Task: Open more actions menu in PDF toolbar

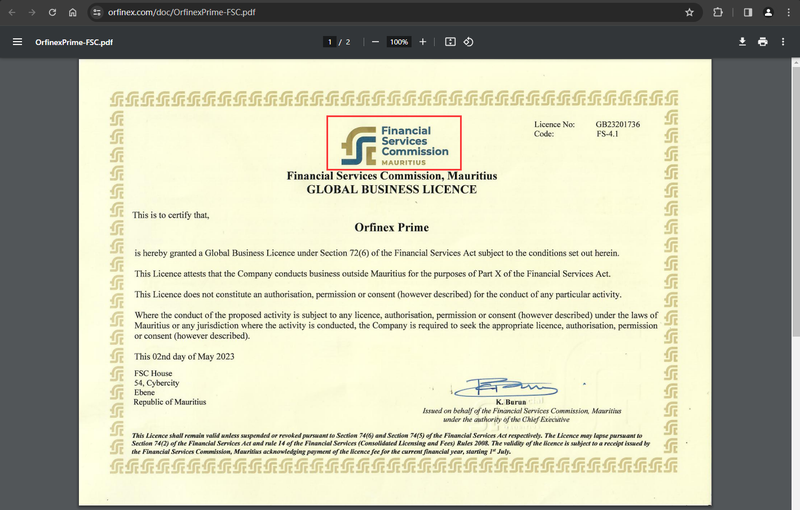Action: pos(784,42)
